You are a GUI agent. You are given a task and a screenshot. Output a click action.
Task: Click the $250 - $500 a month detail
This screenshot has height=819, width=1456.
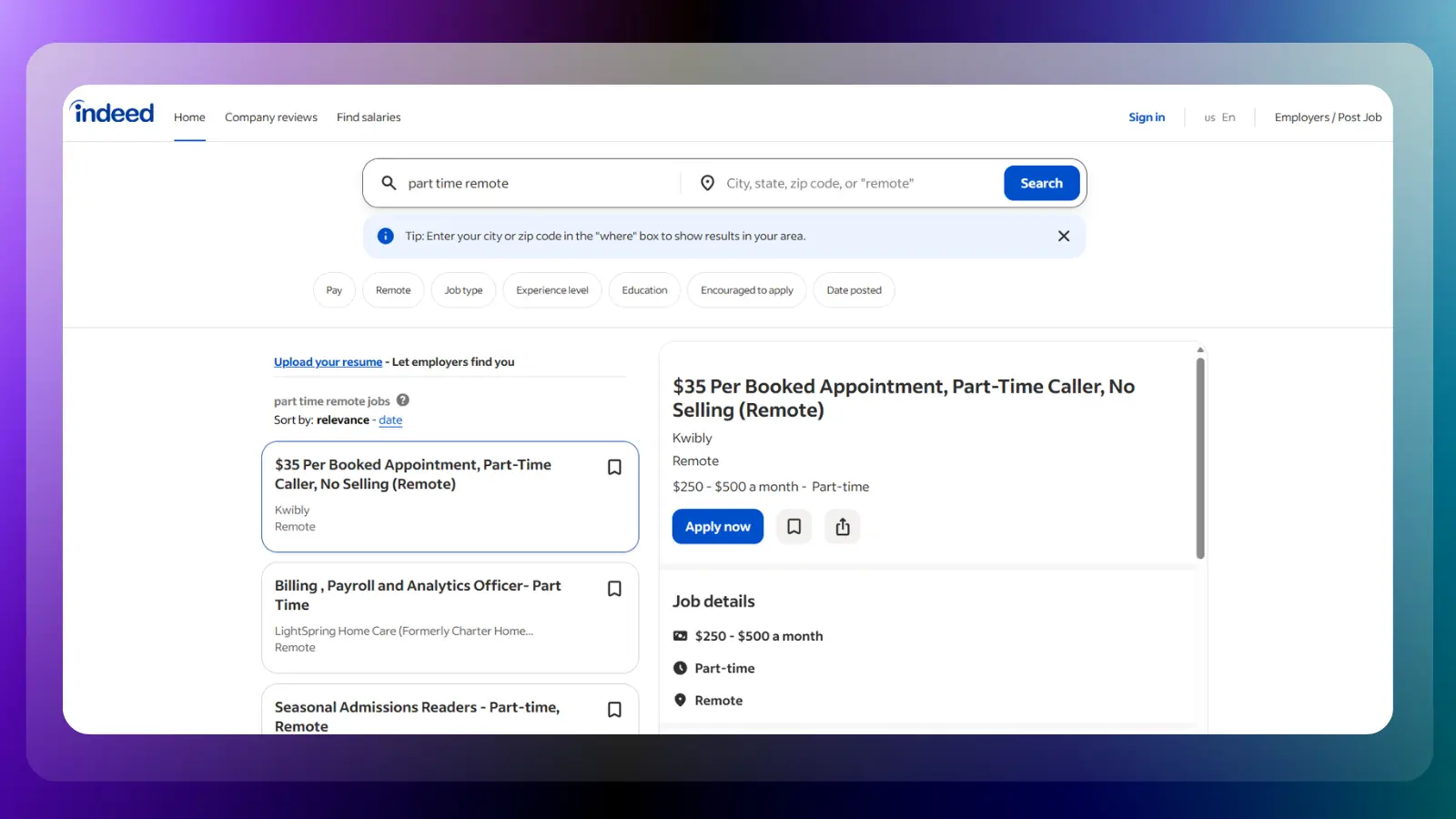coord(759,636)
